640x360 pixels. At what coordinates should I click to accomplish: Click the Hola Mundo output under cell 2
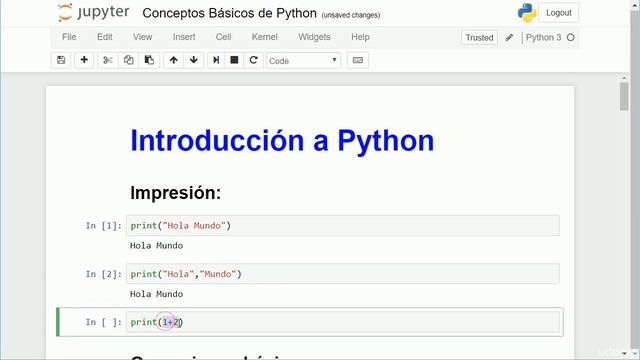tap(156, 294)
